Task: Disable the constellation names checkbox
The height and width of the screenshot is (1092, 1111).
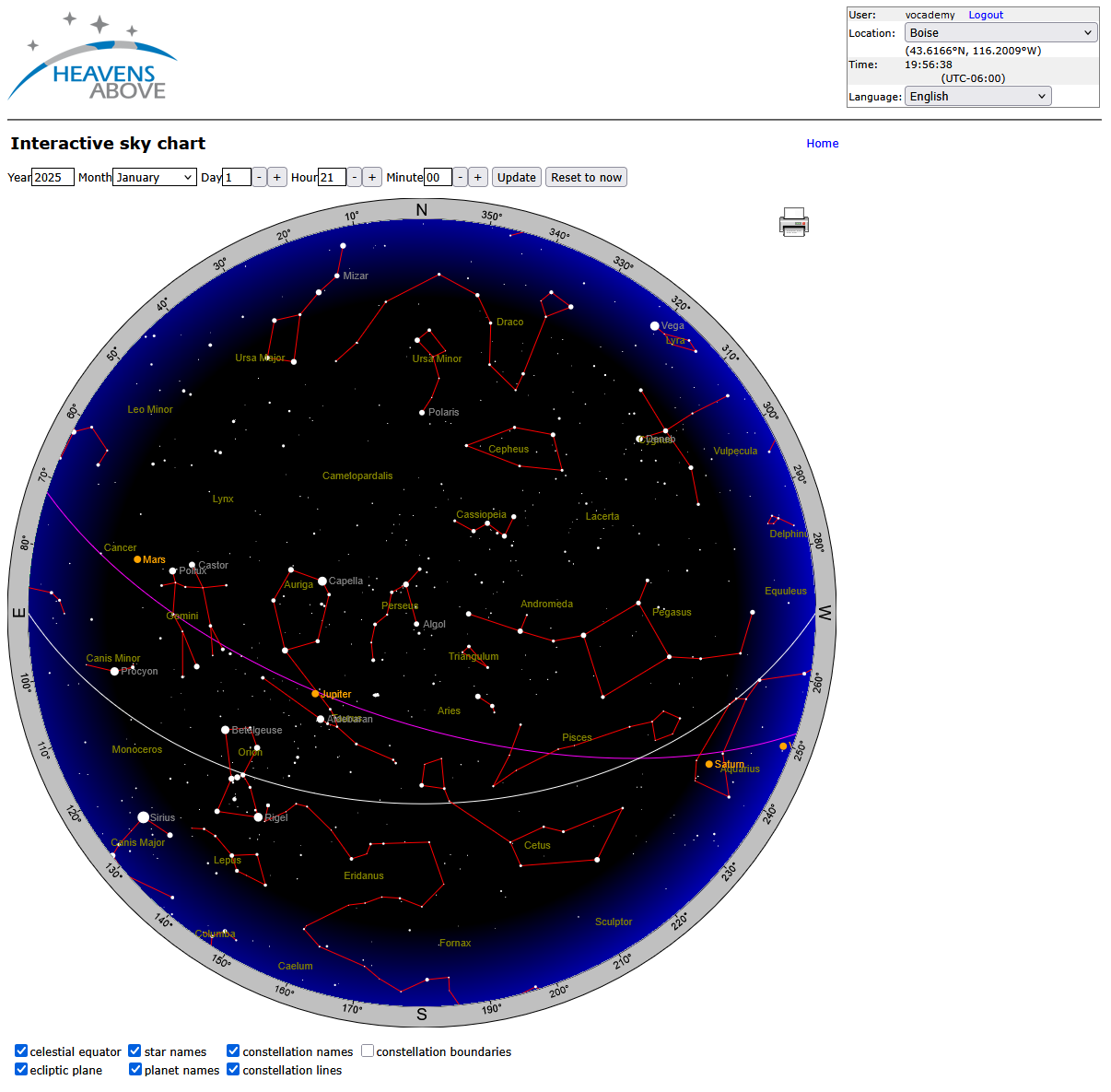Action: click(234, 1051)
